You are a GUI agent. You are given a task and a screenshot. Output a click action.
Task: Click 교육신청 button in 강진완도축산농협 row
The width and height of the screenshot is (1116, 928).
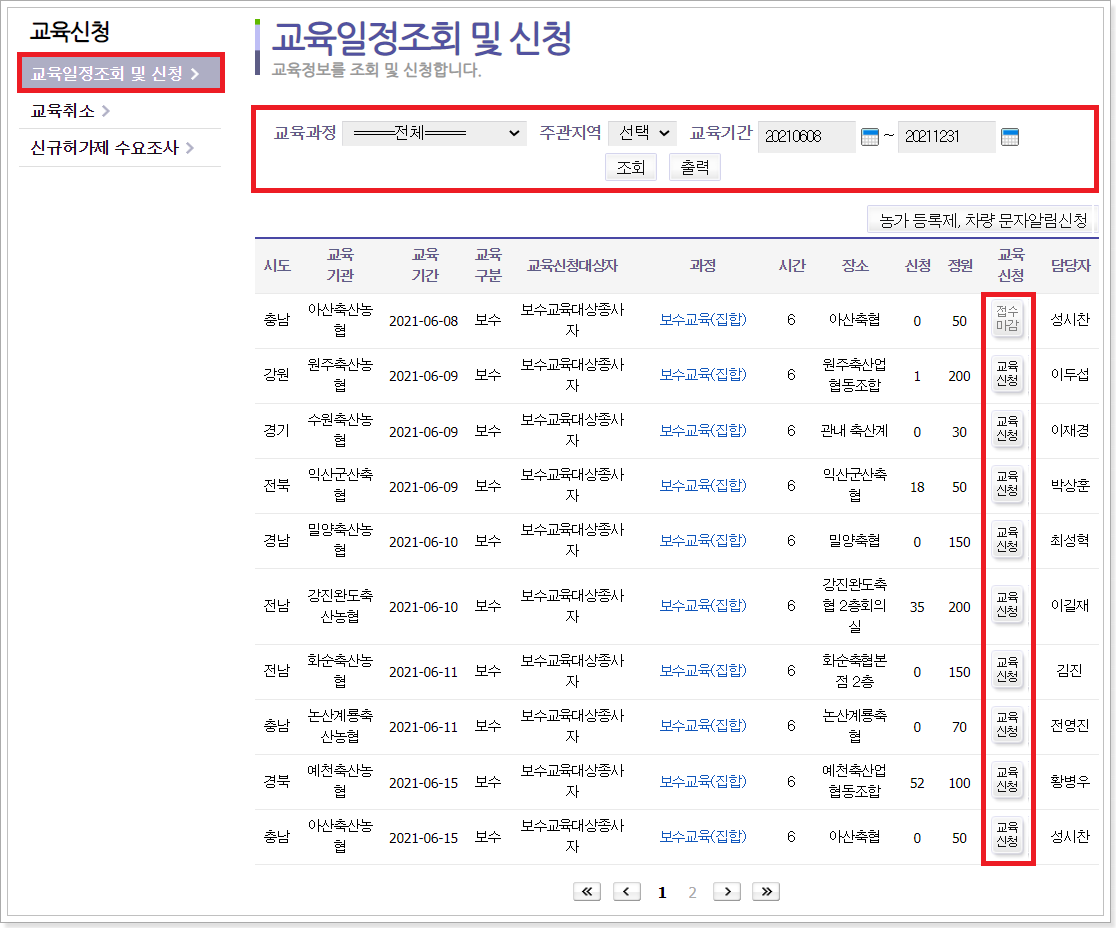tap(1007, 605)
